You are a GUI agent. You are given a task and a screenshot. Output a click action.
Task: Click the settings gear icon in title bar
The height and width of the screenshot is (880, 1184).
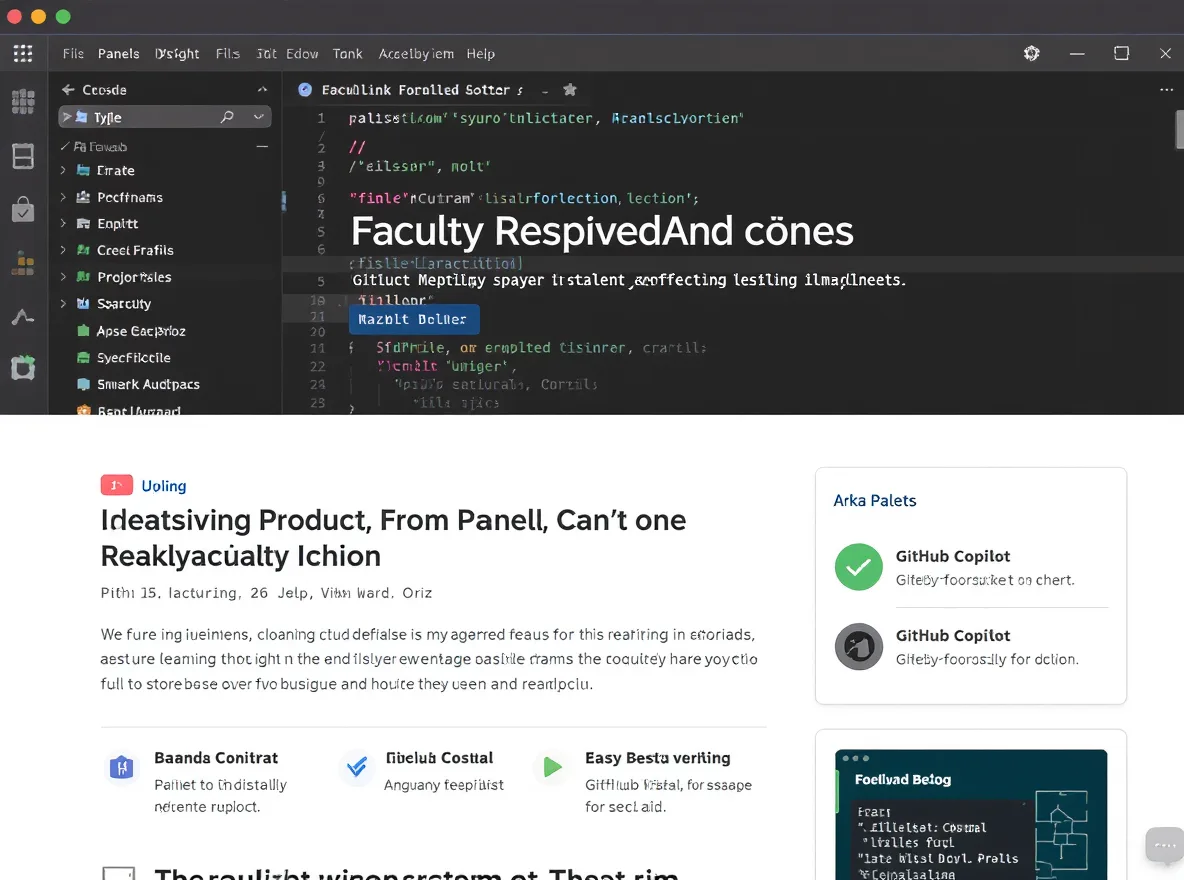coord(1031,53)
